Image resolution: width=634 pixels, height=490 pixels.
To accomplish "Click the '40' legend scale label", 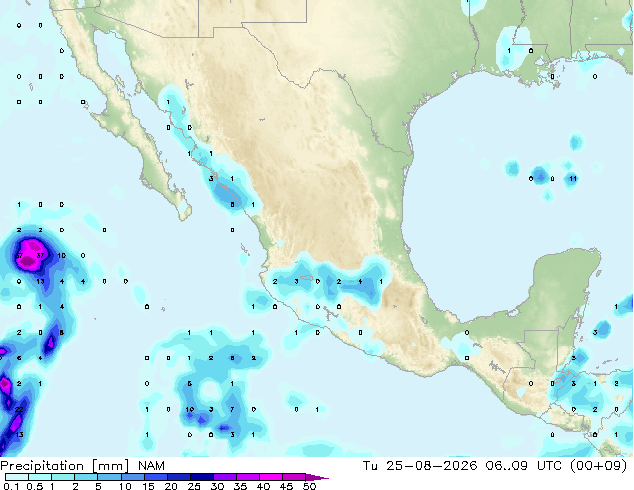I will [263, 486].
